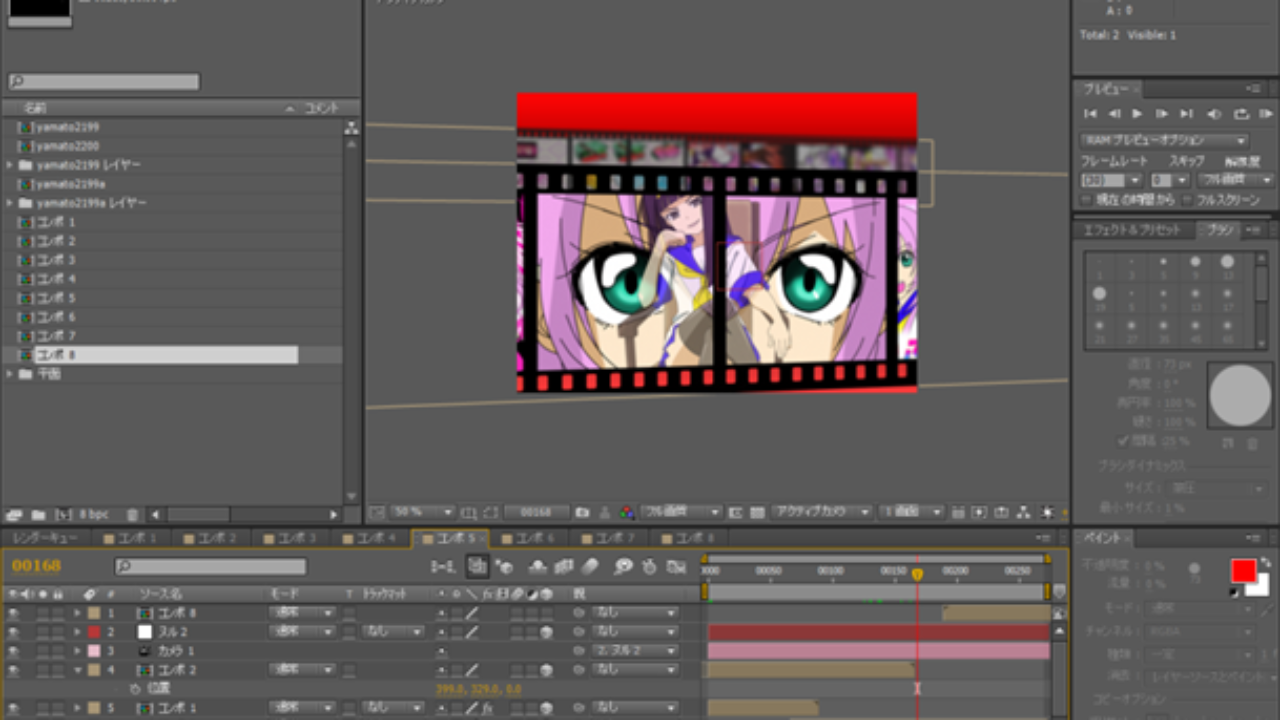
Task: Switch to the エンボ 7 timeline tab
Action: 608,538
